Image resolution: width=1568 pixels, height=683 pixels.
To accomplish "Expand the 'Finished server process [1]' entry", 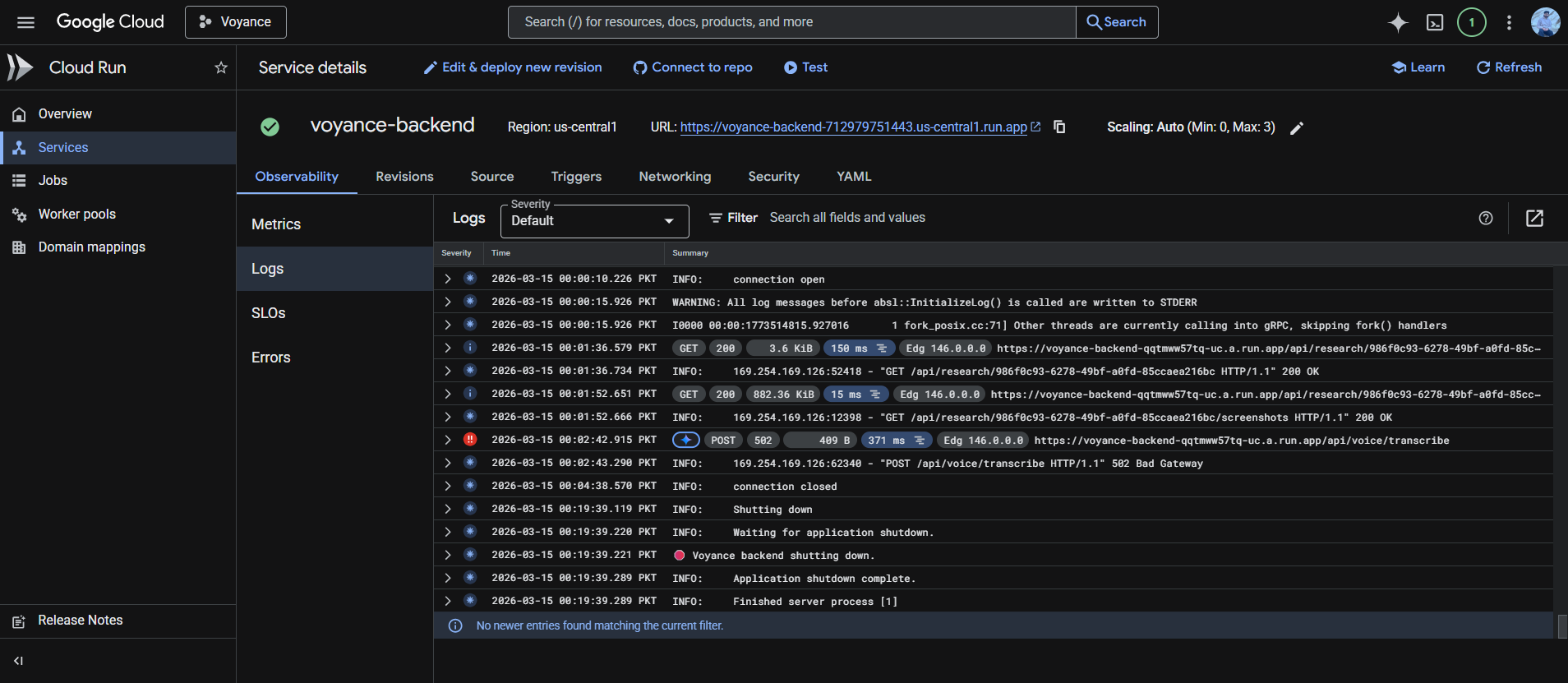I will point(448,601).
